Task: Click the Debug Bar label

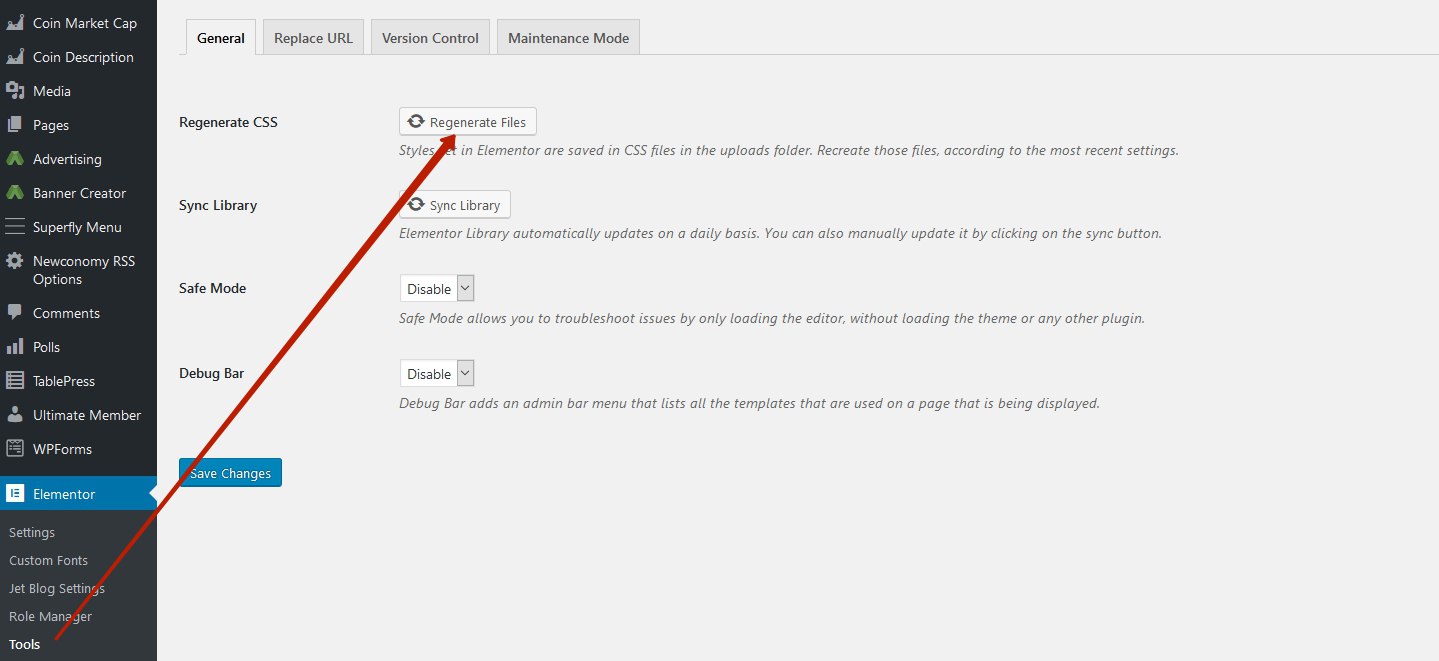Action: 211,373
